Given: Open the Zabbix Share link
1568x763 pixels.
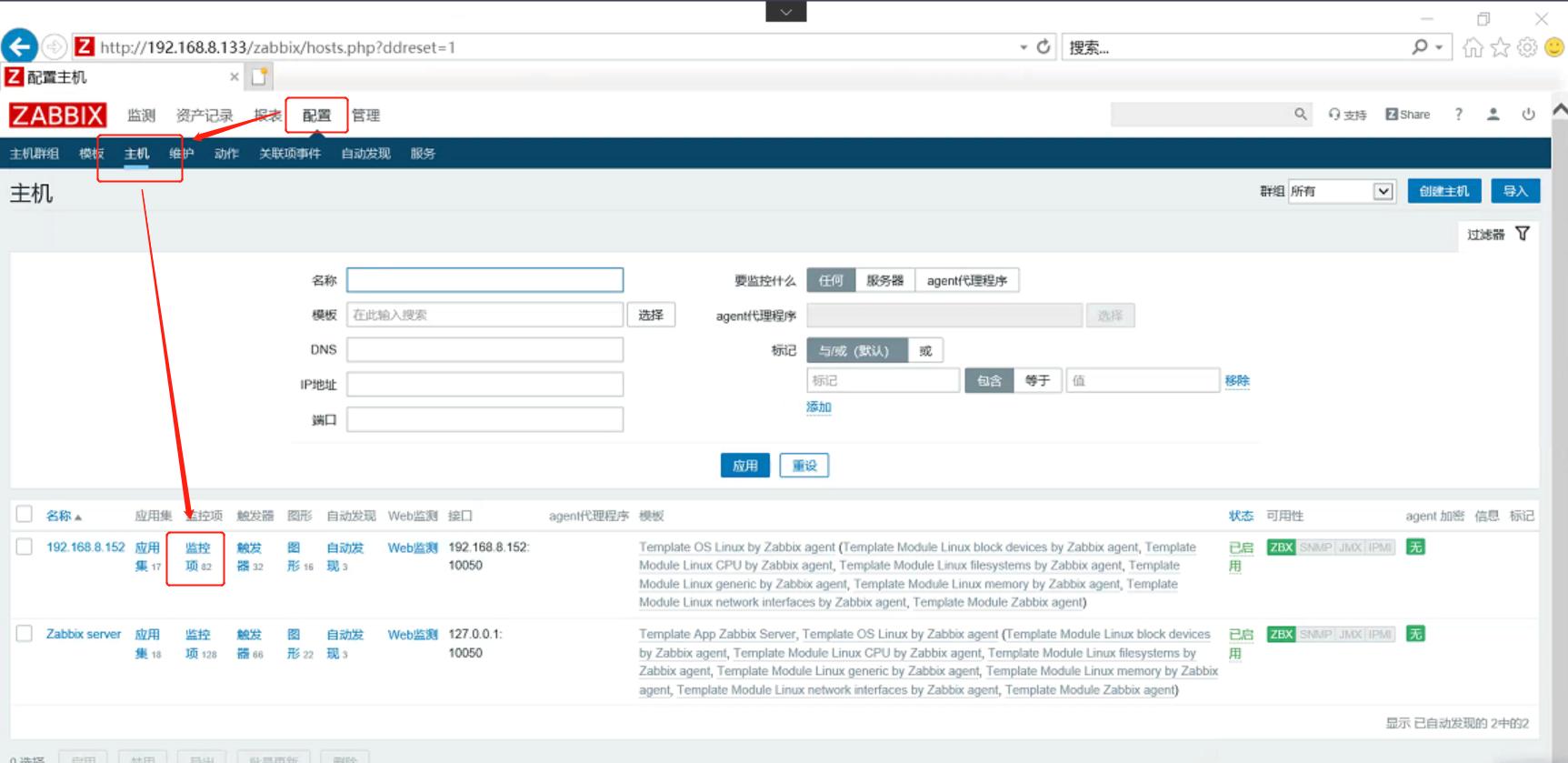Looking at the screenshot, I should tap(1407, 115).
